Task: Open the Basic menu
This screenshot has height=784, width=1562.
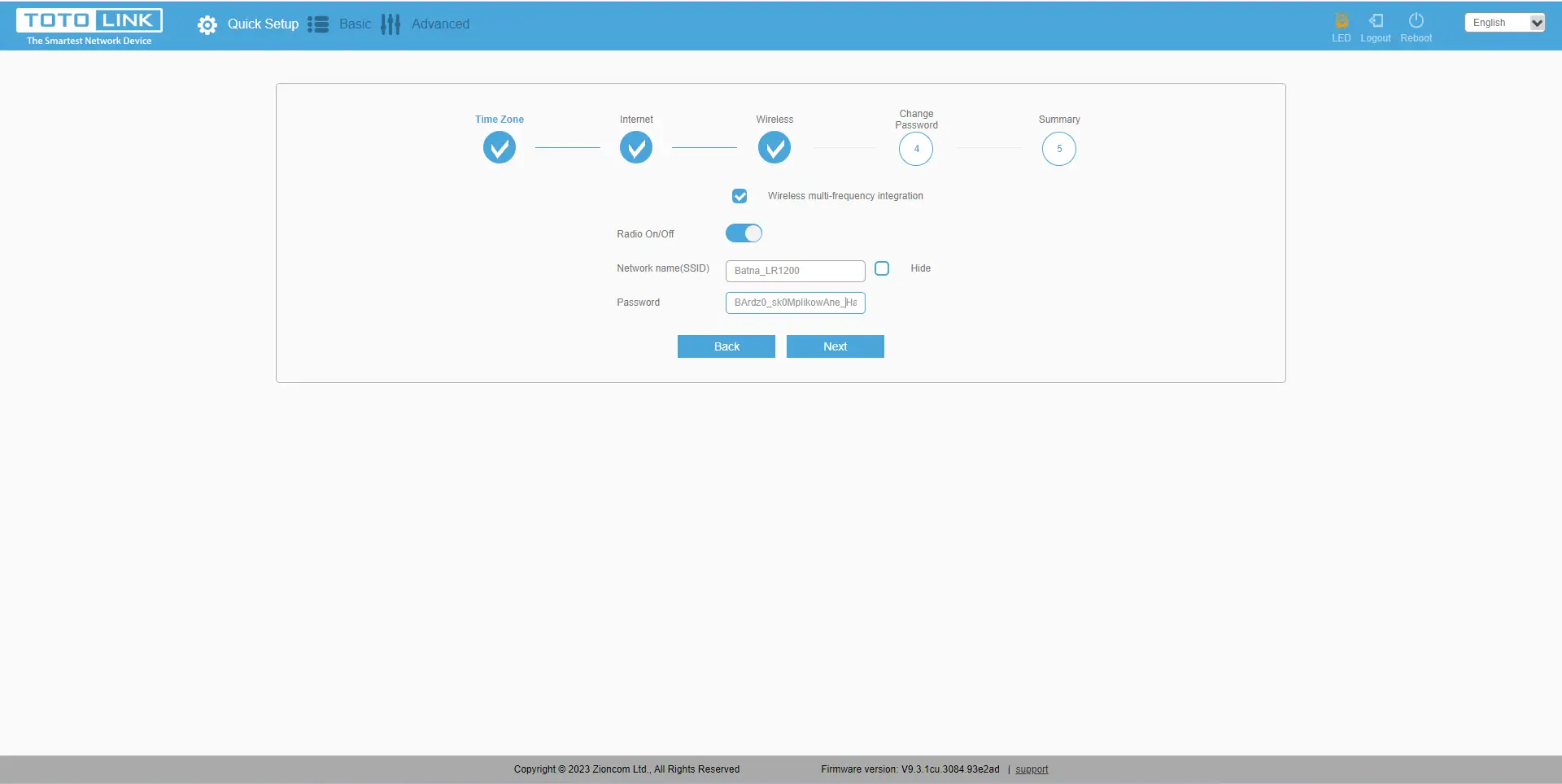Action: [x=355, y=24]
